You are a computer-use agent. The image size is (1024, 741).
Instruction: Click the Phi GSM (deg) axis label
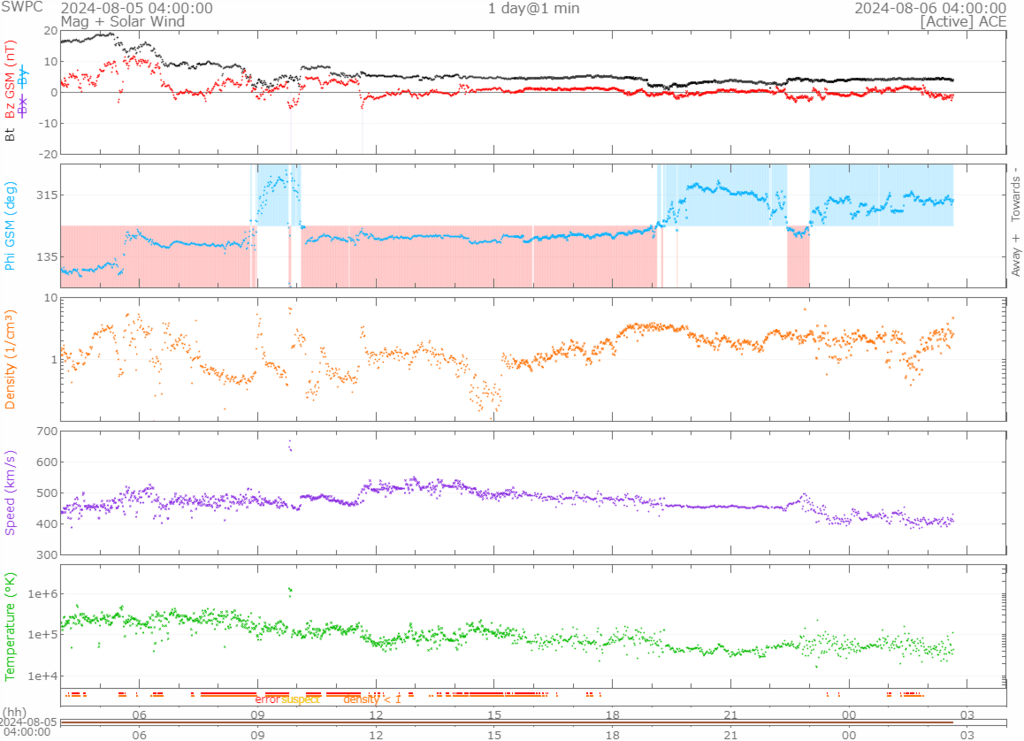click(x=9, y=226)
